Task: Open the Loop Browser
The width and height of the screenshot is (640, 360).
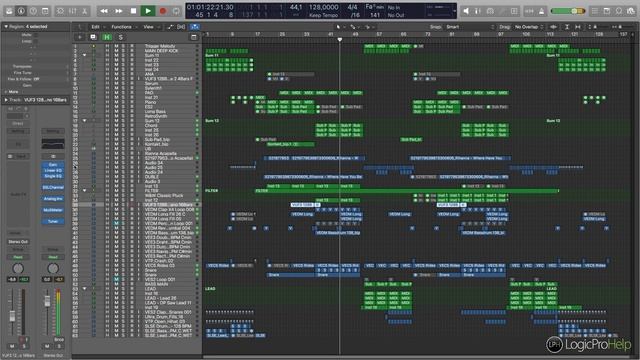Action: pyautogui.click(x=619, y=11)
